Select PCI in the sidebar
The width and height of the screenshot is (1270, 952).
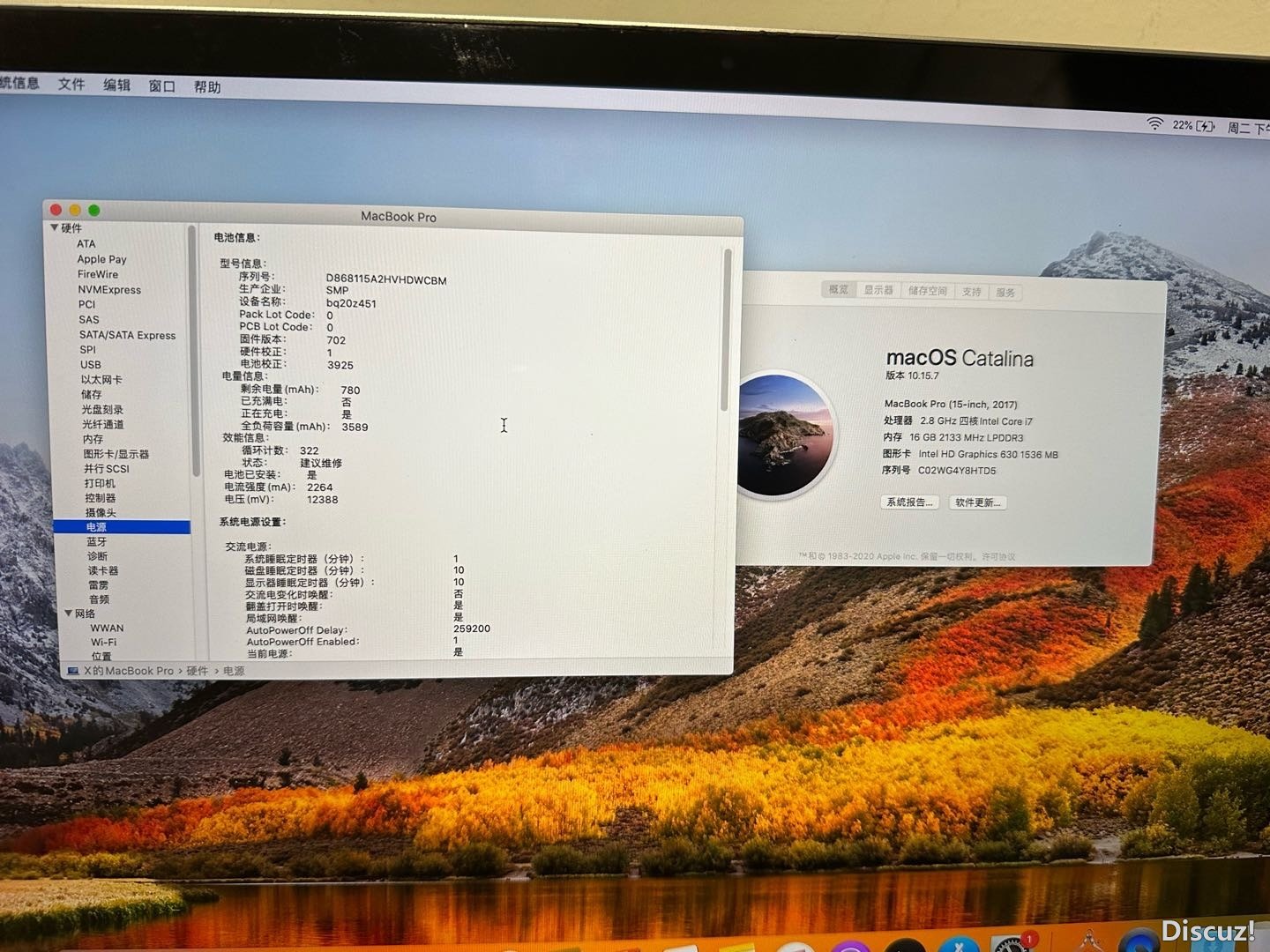click(x=86, y=304)
